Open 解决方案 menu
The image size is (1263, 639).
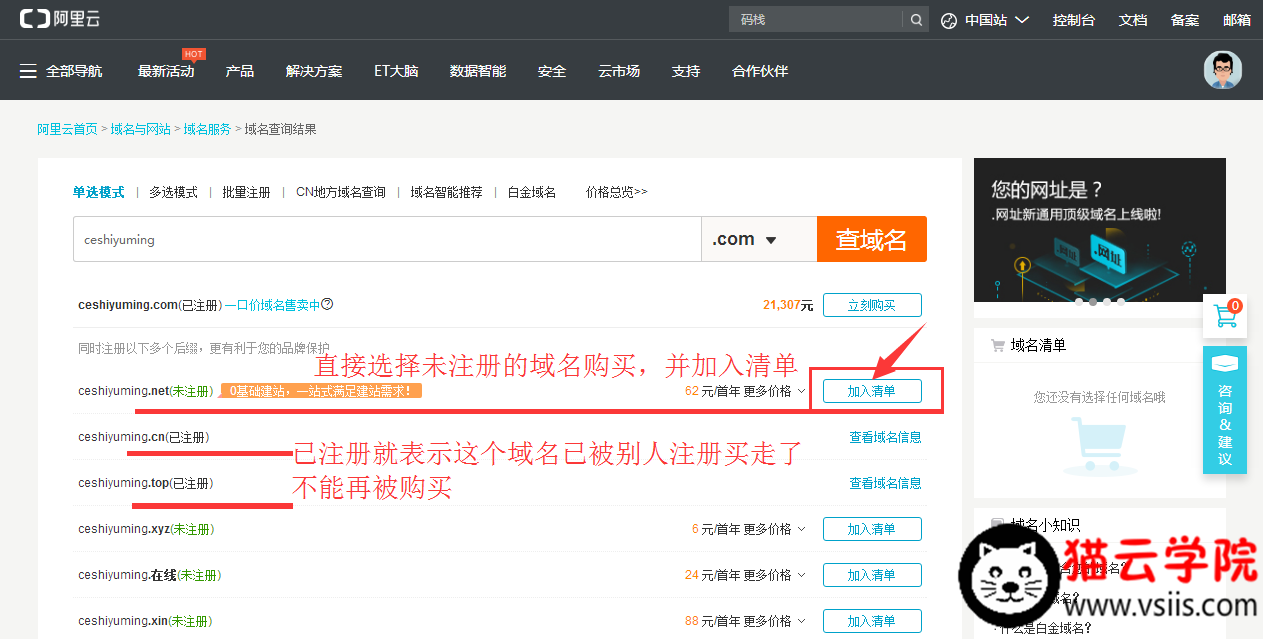tap(314, 71)
